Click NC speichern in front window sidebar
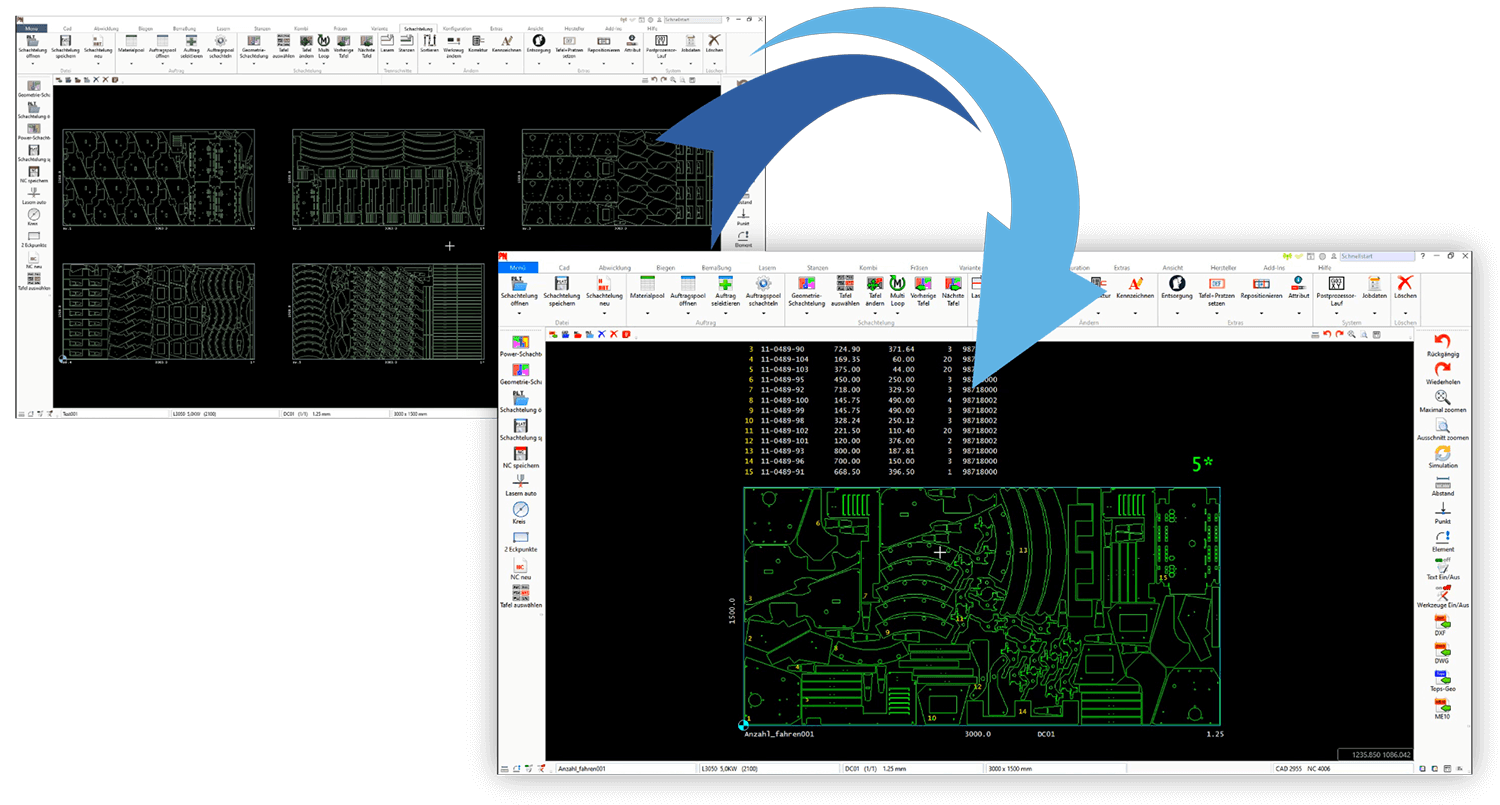The width and height of the screenshot is (1500, 805). click(x=520, y=458)
